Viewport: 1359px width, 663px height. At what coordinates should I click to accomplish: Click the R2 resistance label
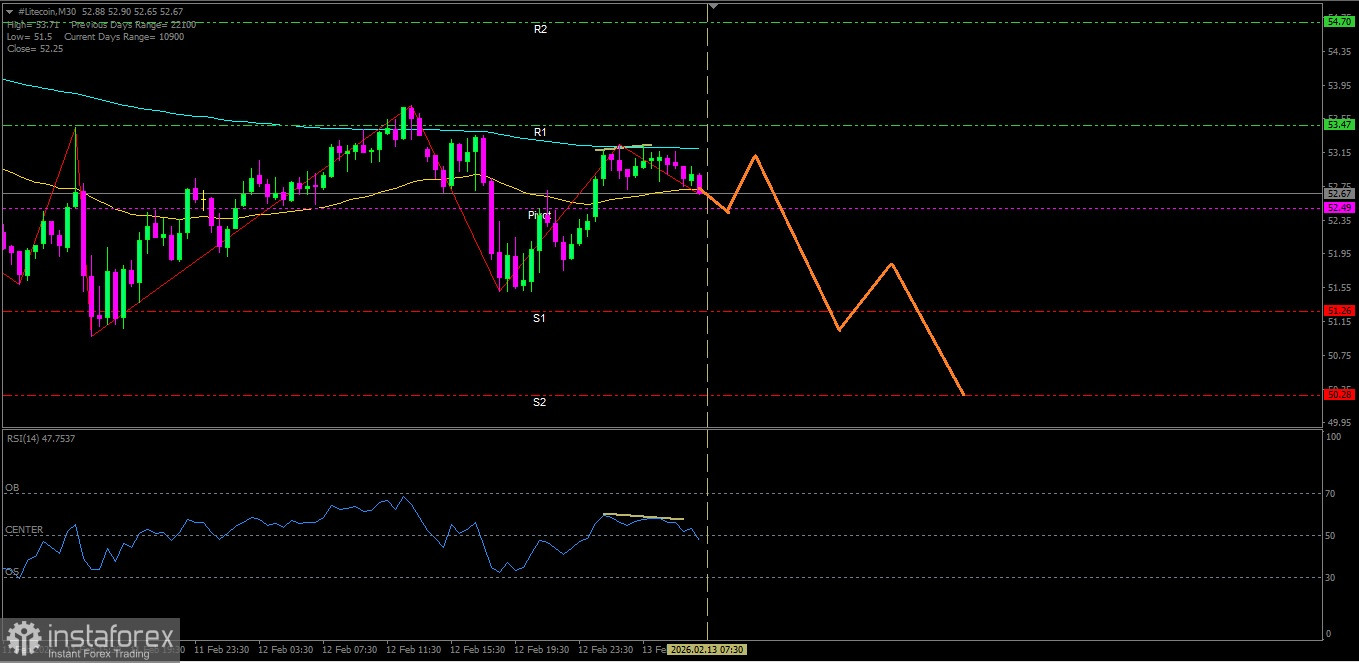(x=540, y=30)
